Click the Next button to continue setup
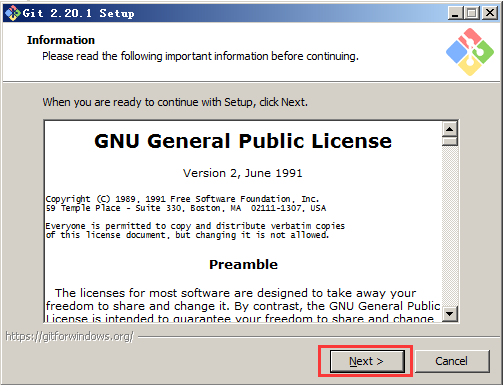This screenshot has height=385, width=503. pos(367,361)
